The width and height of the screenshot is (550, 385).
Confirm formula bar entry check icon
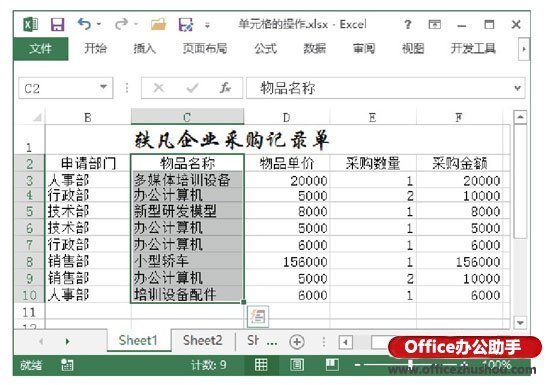[x=192, y=88]
